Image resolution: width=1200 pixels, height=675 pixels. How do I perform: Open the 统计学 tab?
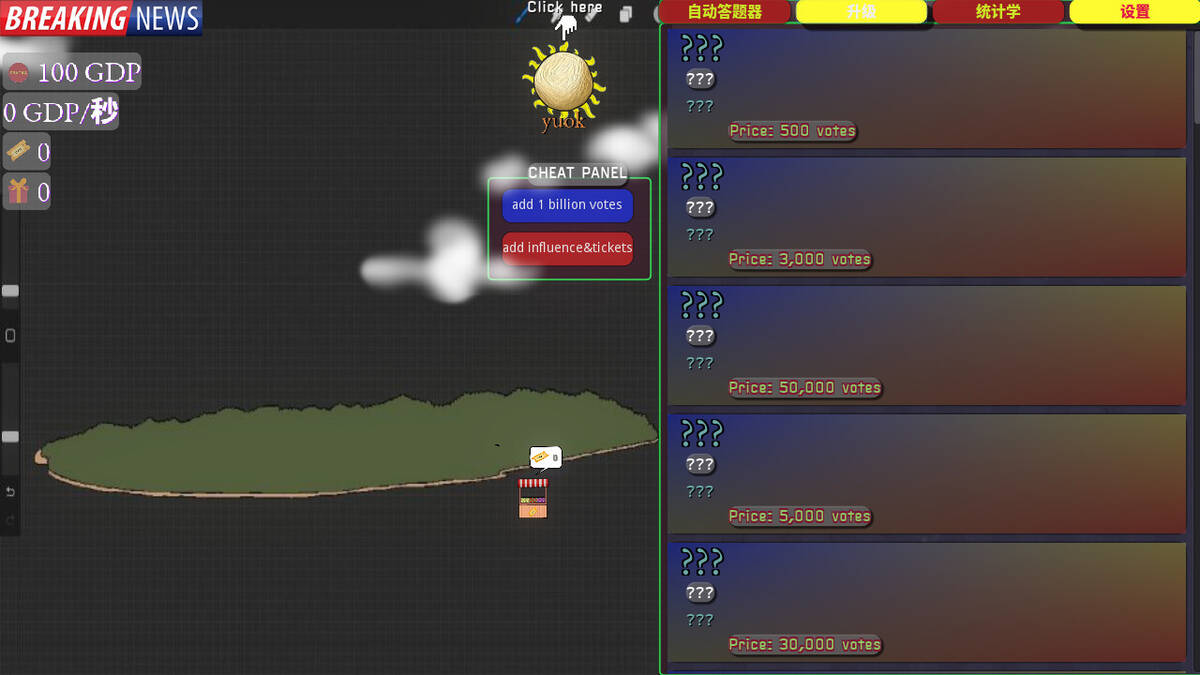(997, 12)
